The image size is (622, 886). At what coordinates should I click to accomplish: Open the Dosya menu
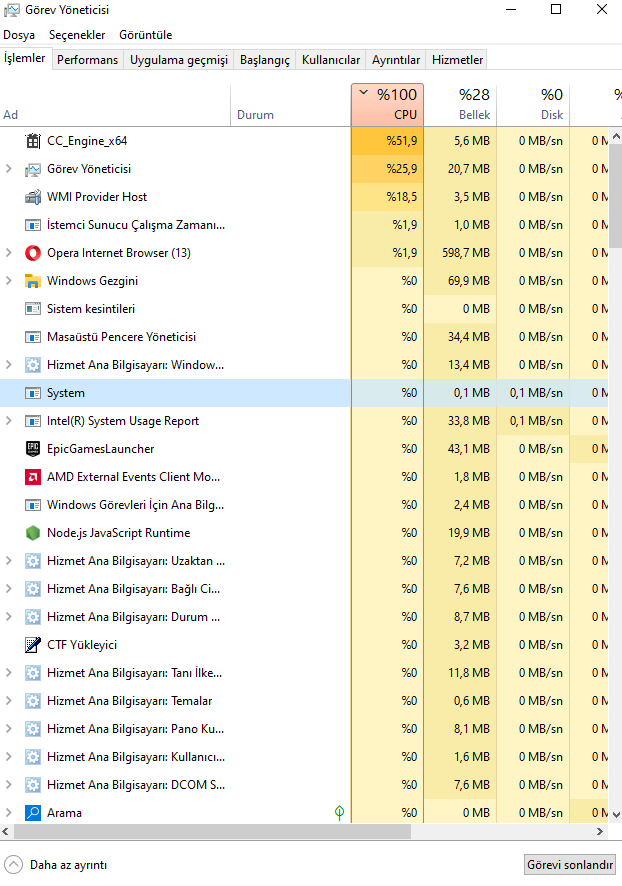click(19, 35)
